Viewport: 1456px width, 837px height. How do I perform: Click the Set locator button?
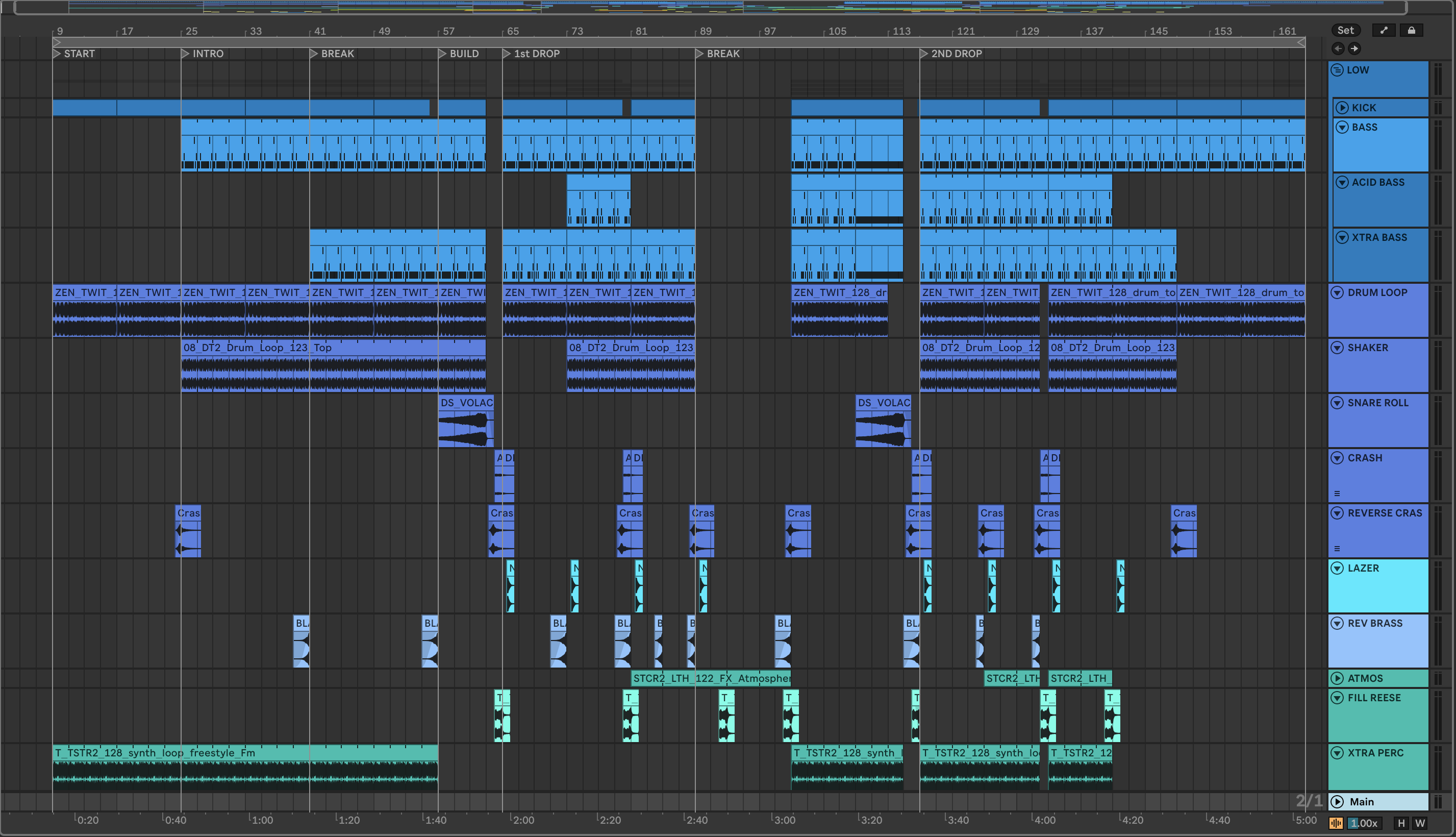(1345, 31)
